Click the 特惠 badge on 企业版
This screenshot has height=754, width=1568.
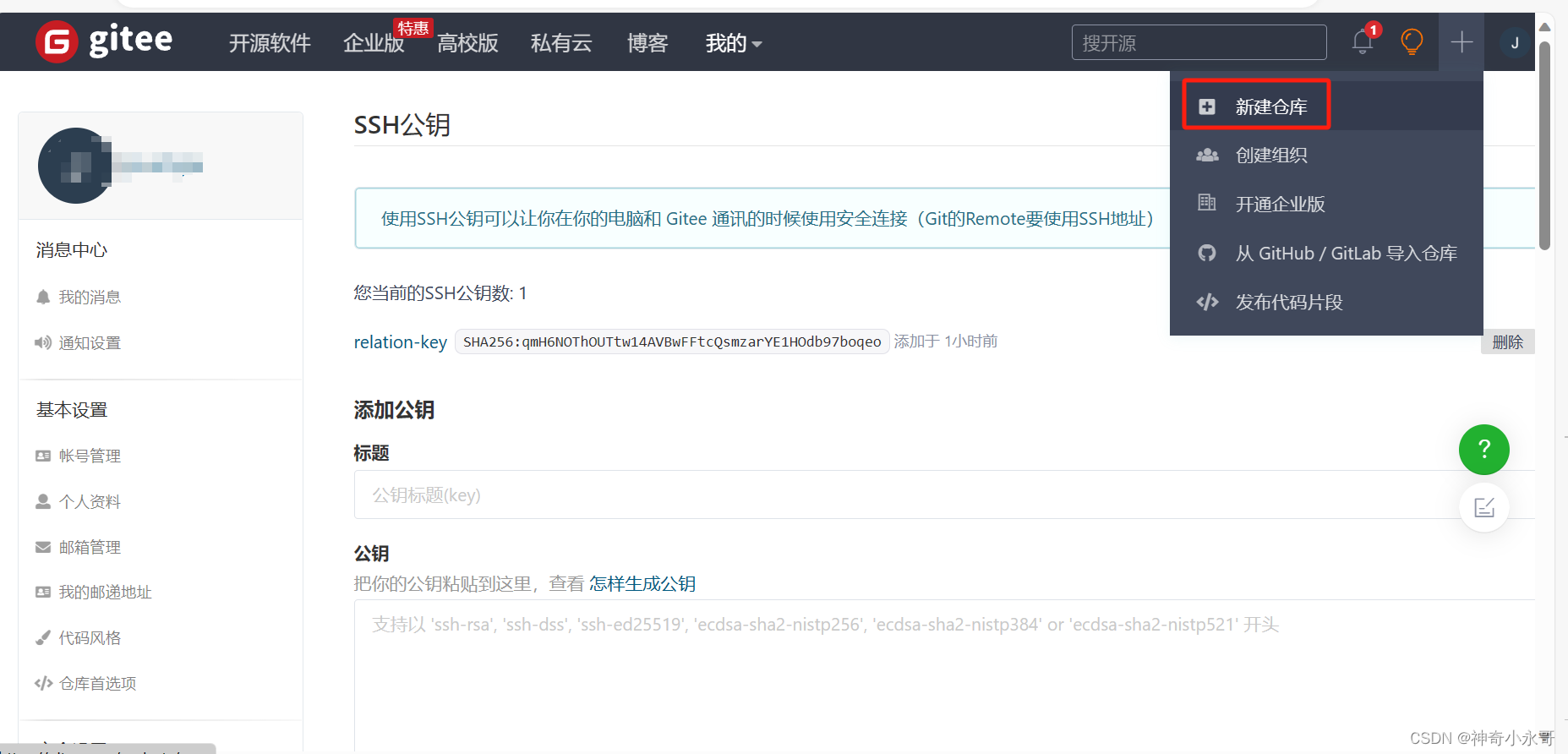(413, 28)
